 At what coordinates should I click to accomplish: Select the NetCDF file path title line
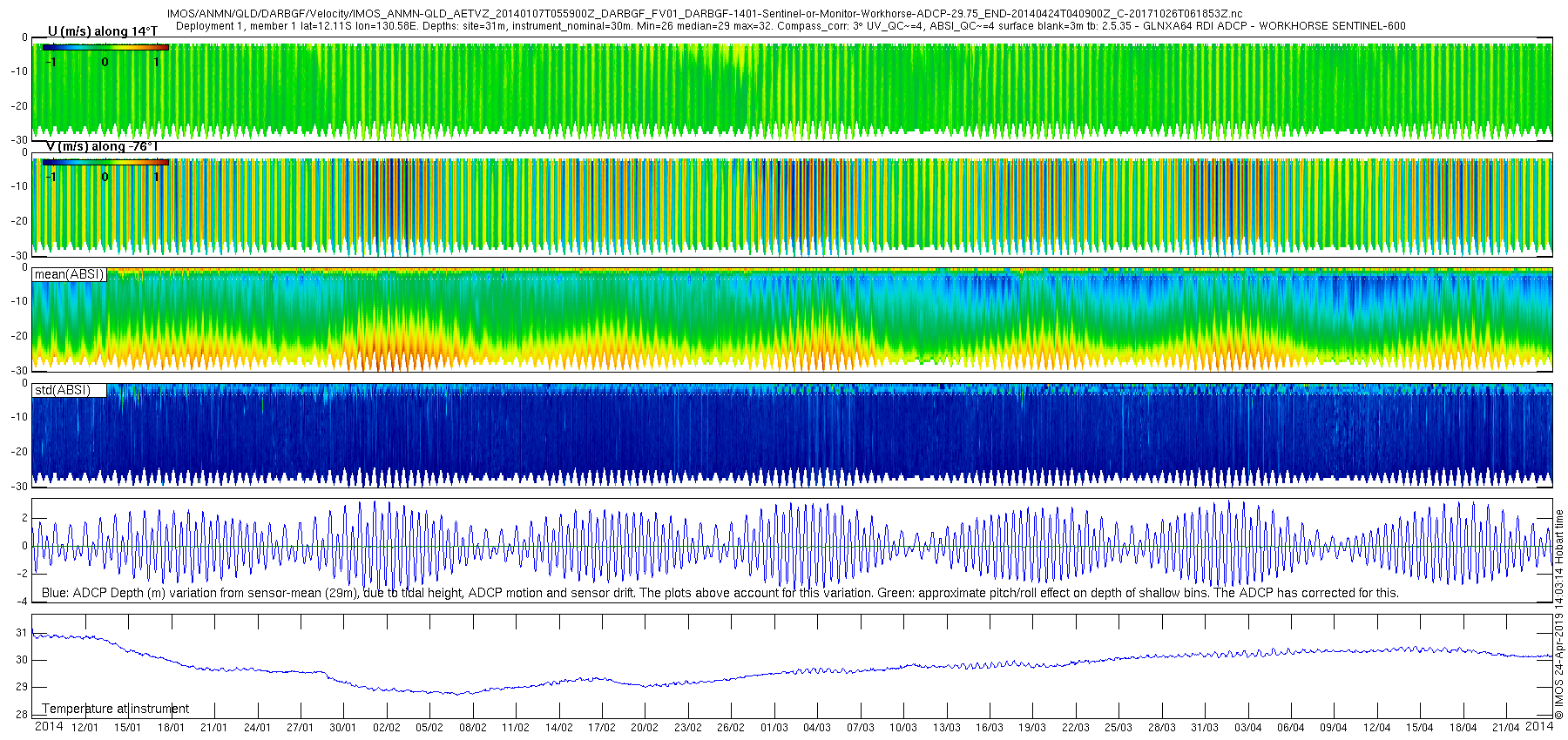(705, 14)
